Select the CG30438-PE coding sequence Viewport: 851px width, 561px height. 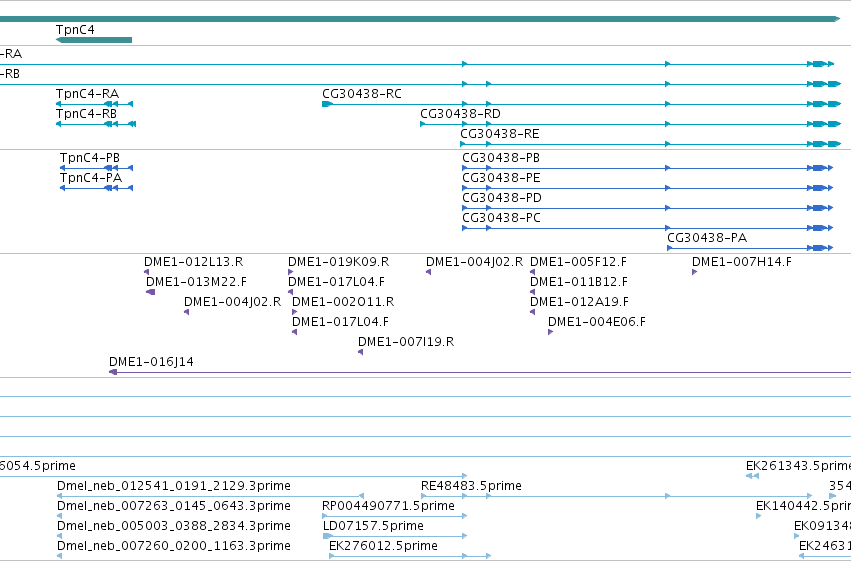pyautogui.click(x=647, y=188)
